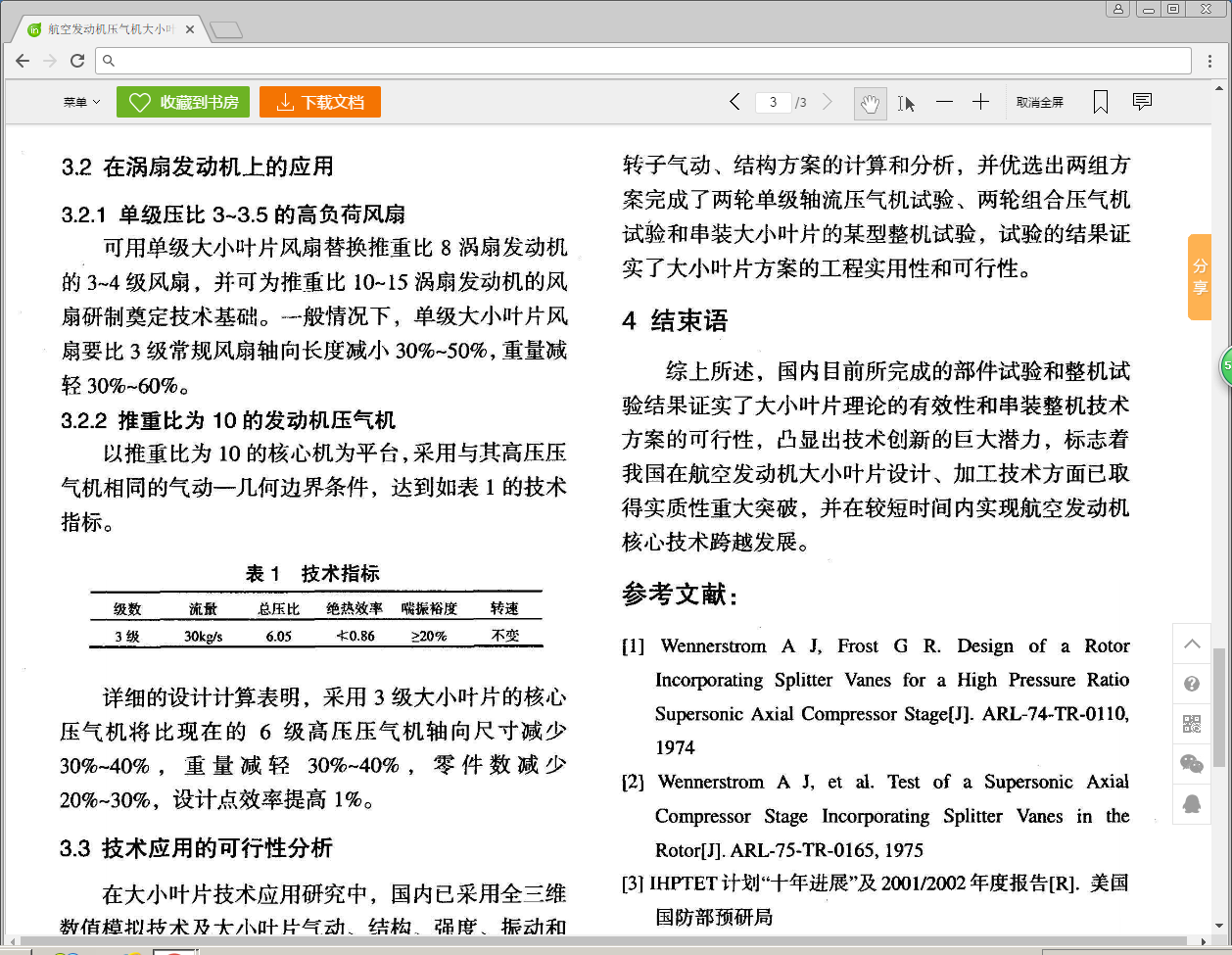Click the table cell ≥20%
Screen dimensions: 1232x955
point(429,636)
